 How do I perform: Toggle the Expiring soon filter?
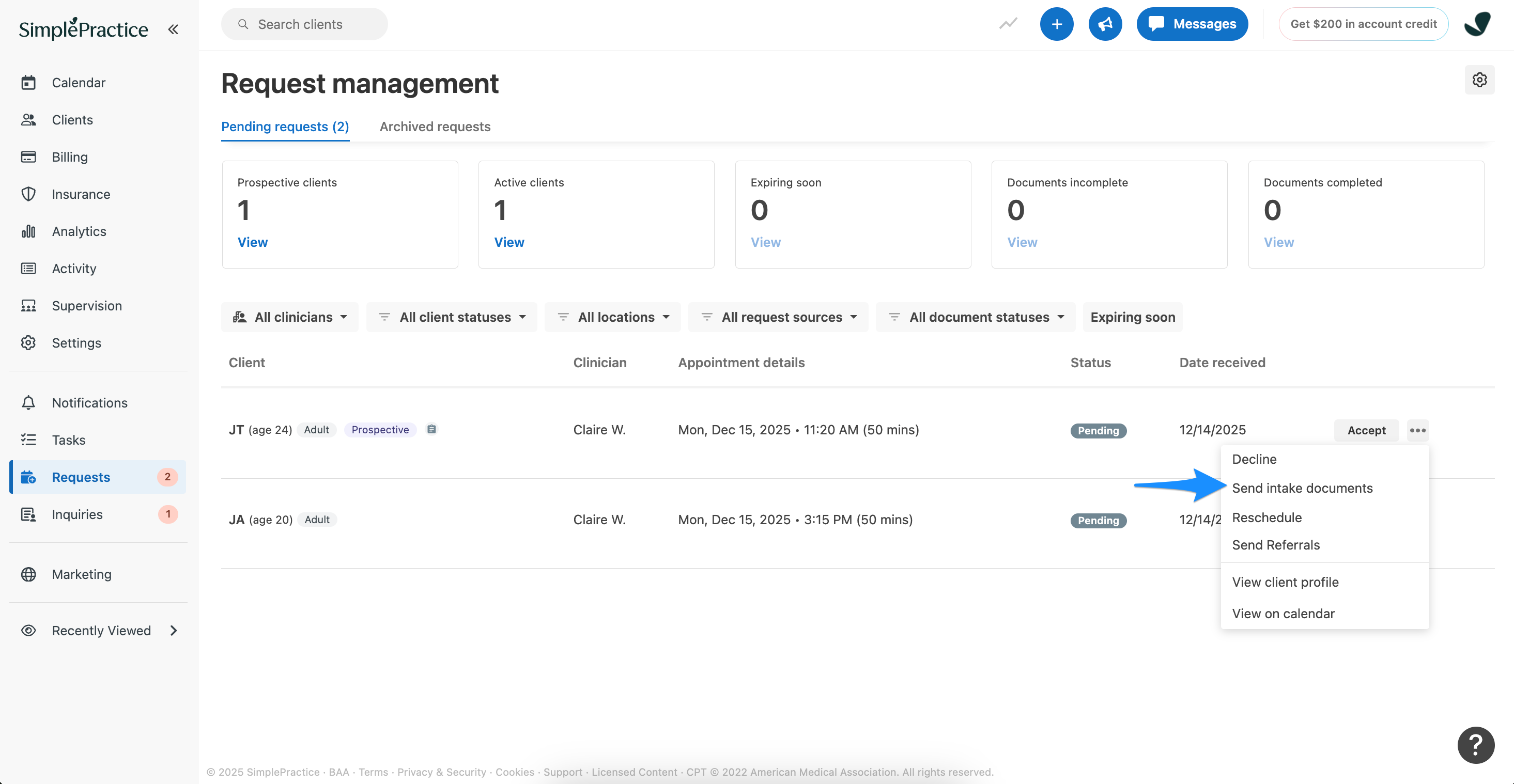pyautogui.click(x=1133, y=317)
